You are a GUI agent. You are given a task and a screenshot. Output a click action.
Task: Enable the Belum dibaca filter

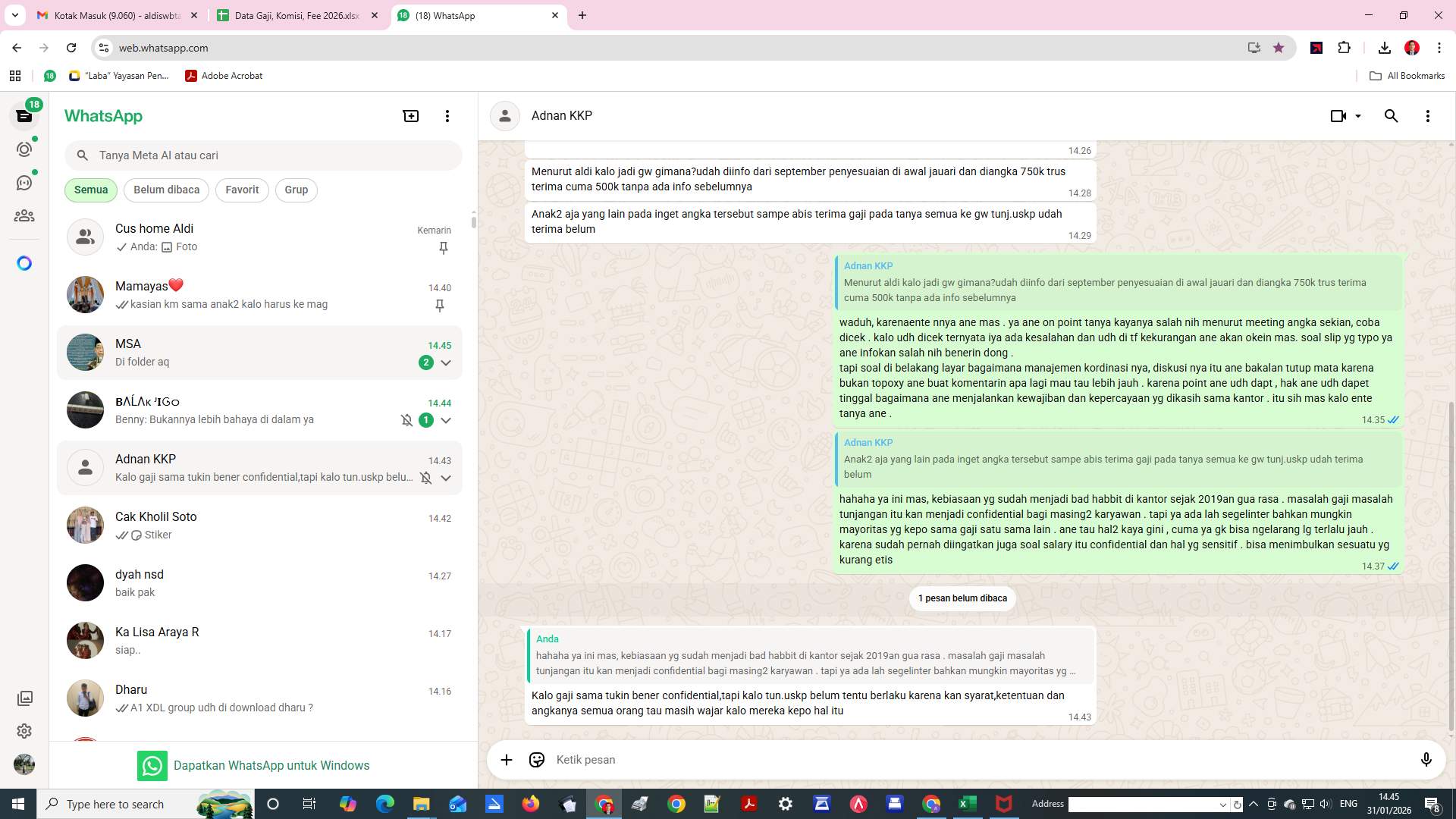point(166,190)
